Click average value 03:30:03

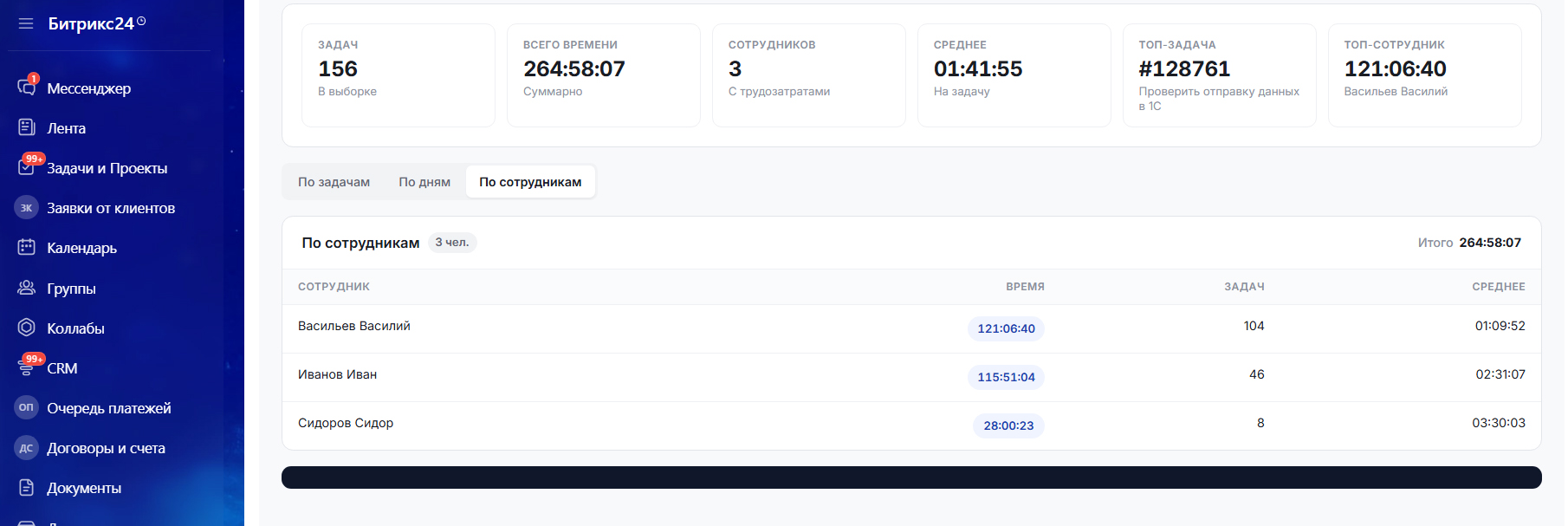pyautogui.click(x=1499, y=423)
